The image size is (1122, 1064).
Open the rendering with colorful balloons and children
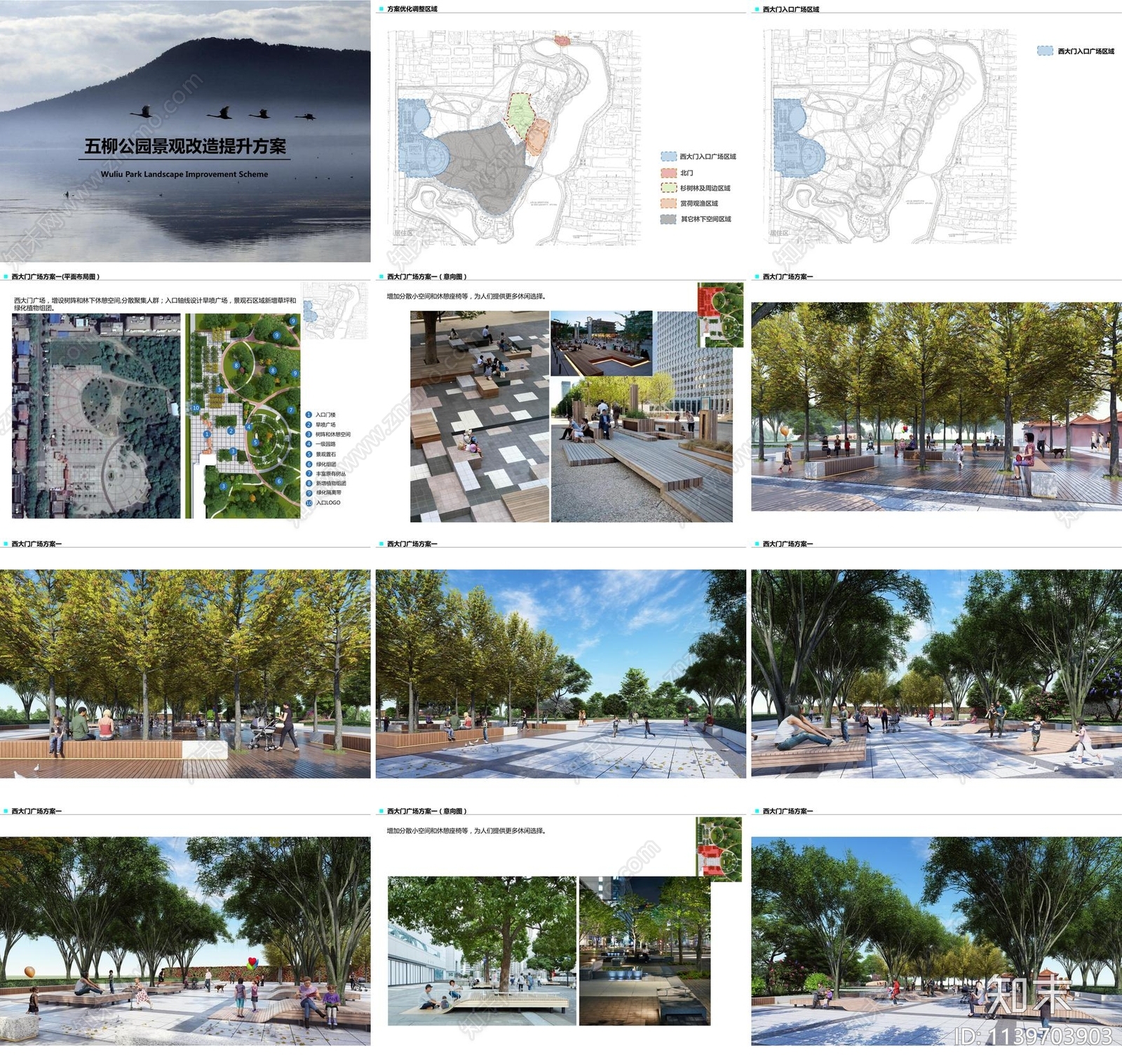(x=185, y=941)
